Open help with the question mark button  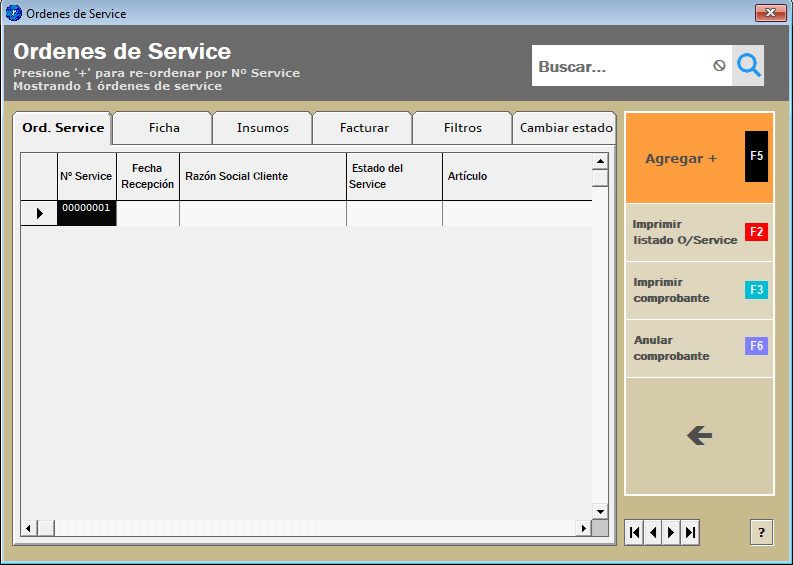pyautogui.click(x=761, y=533)
